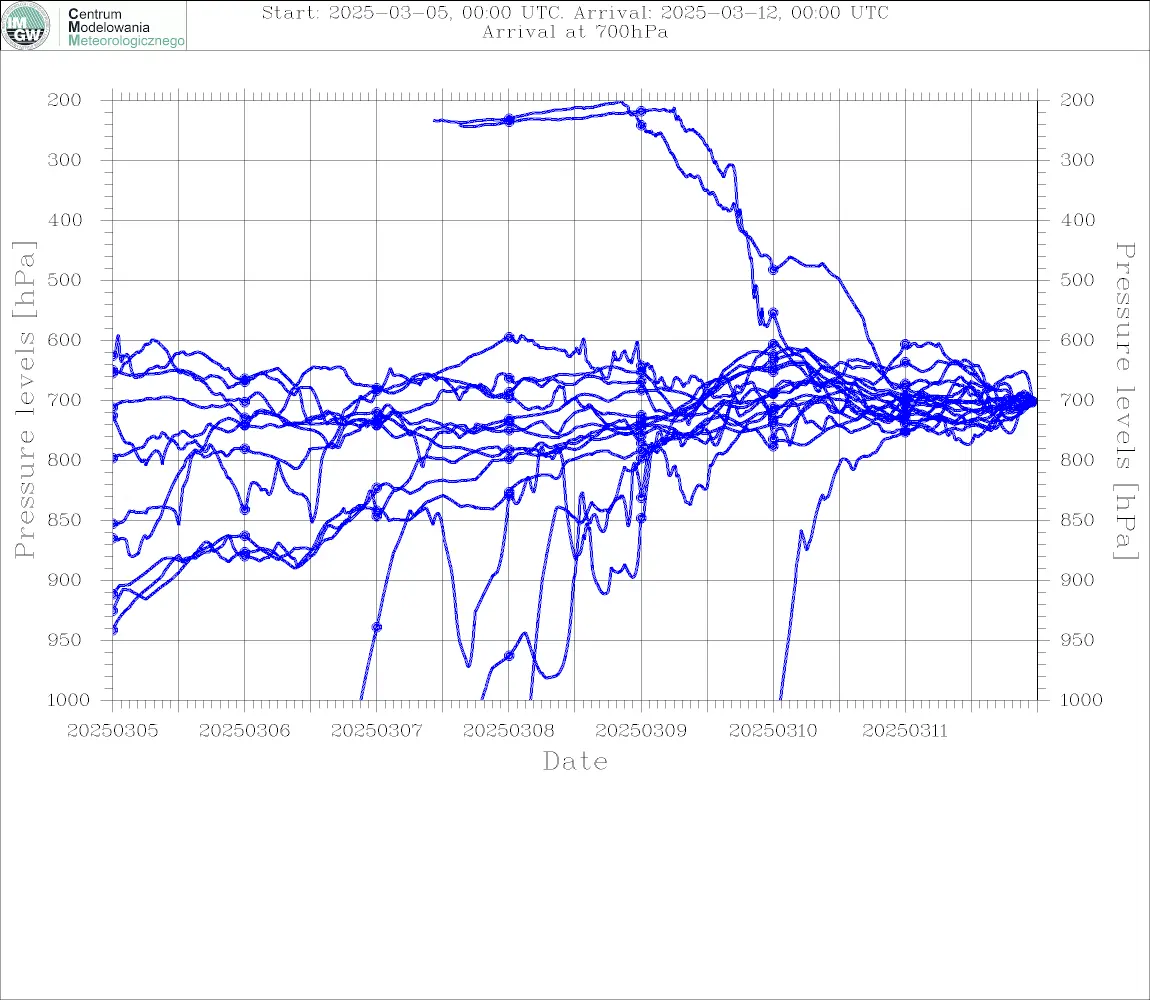This screenshot has width=1150, height=1000.
Task: Click the left axis 400 label
Action: click(x=65, y=220)
